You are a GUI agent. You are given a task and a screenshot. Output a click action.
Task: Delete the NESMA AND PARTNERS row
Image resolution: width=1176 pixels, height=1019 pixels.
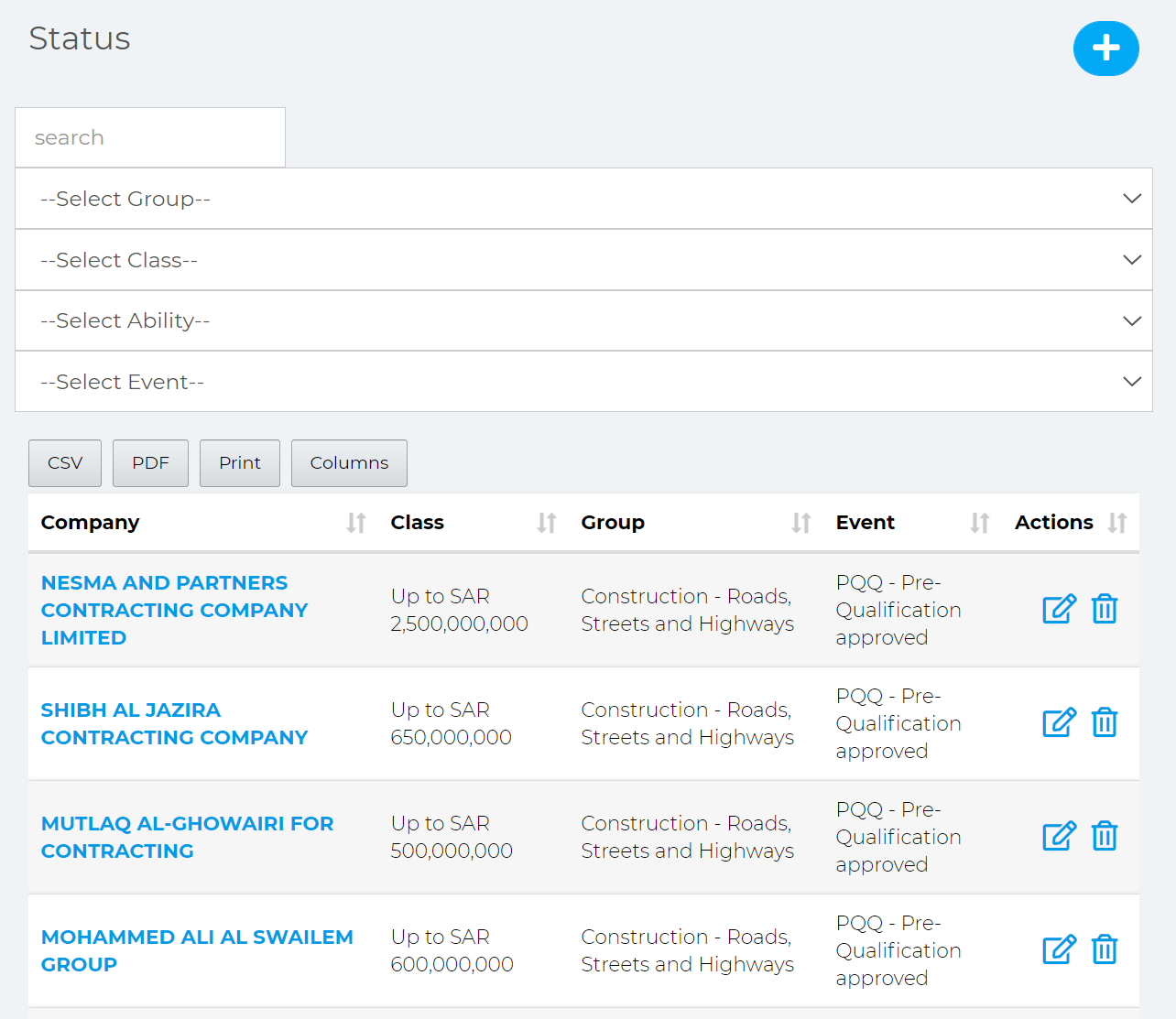tap(1105, 609)
